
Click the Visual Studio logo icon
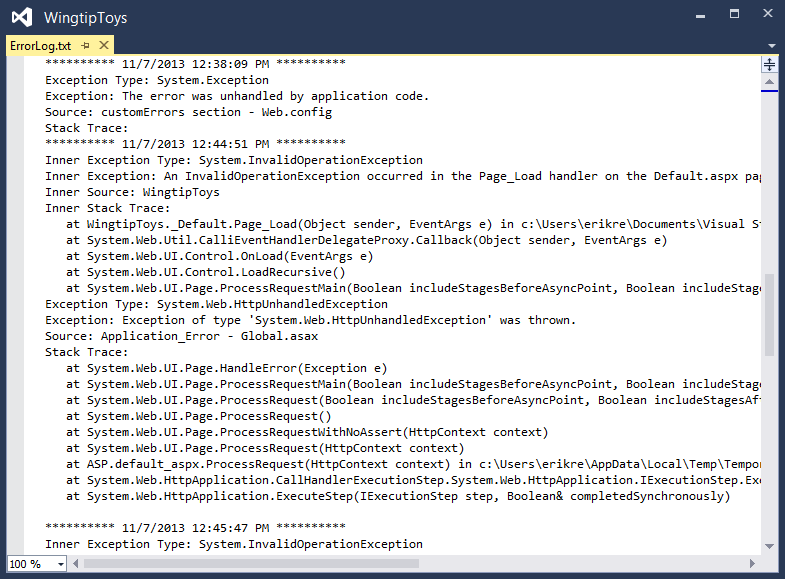(22, 18)
